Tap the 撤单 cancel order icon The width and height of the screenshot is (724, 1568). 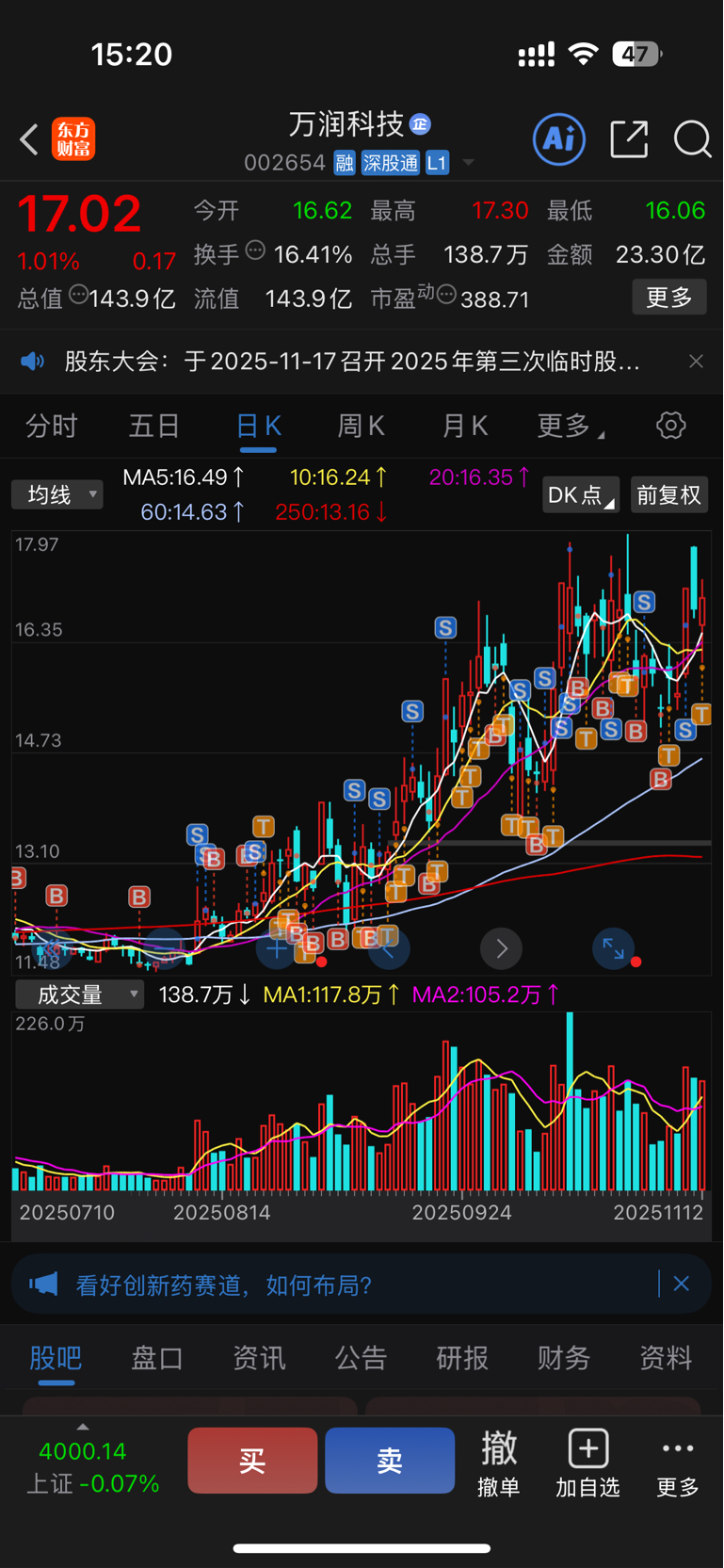(x=499, y=1462)
